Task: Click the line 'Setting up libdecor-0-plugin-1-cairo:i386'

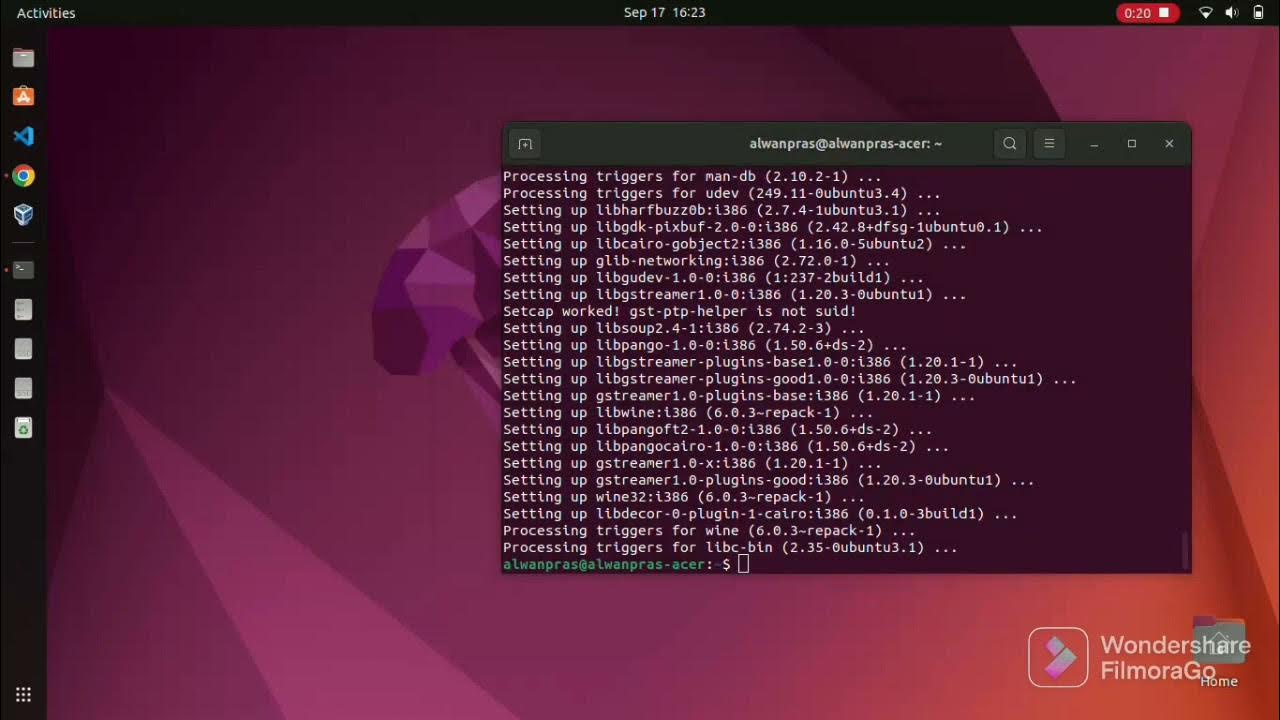Action: (760, 514)
